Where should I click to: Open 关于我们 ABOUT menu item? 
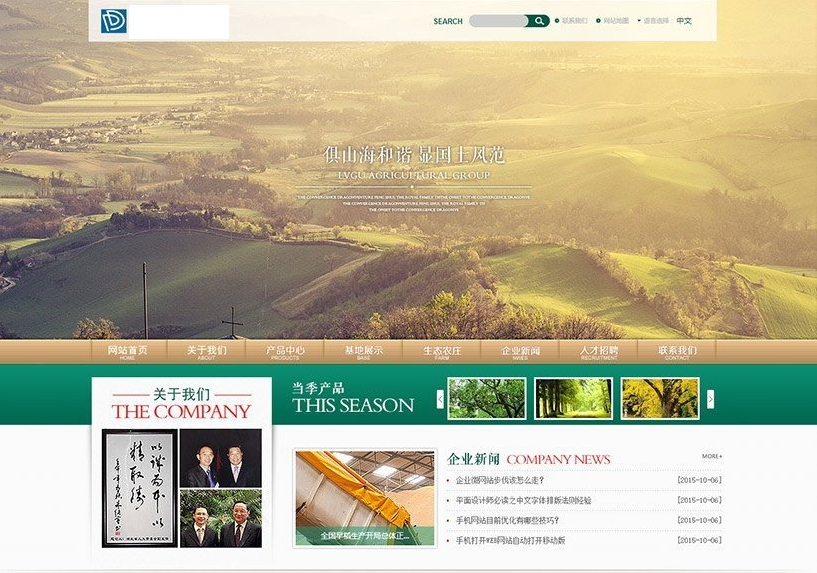point(206,352)
